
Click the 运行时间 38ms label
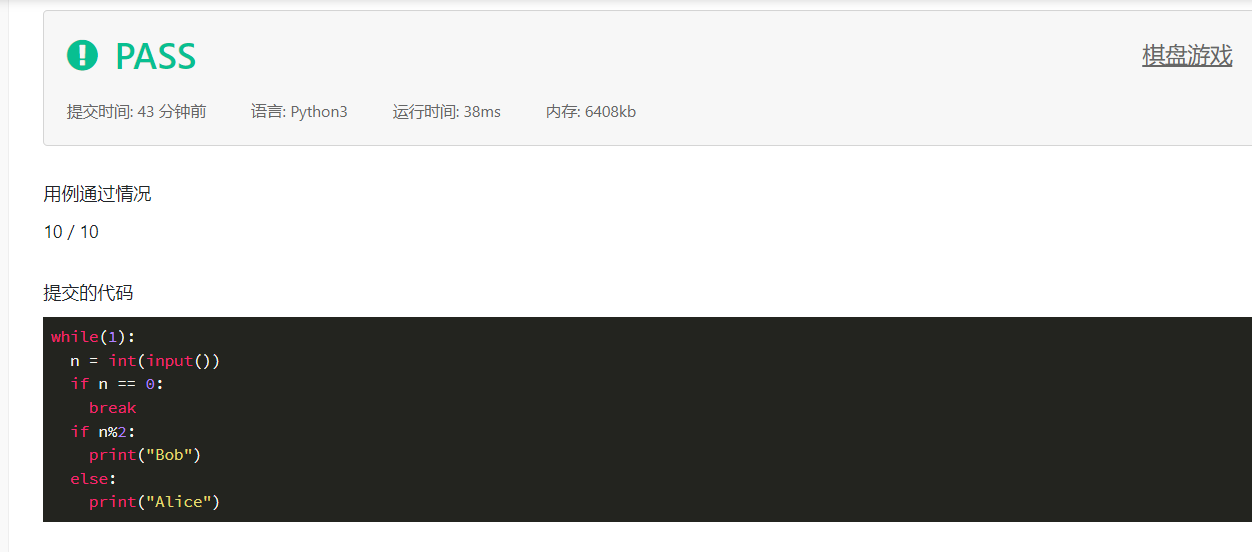click(447, 112)
